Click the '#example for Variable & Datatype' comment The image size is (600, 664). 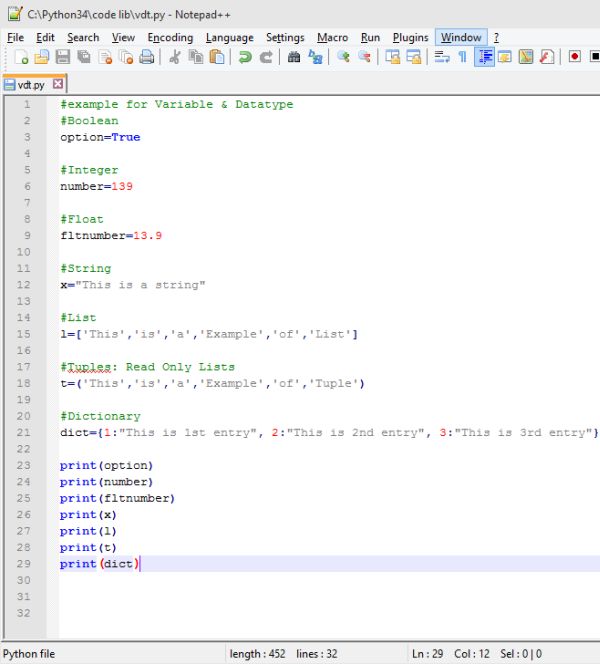(x=177, y=104)
